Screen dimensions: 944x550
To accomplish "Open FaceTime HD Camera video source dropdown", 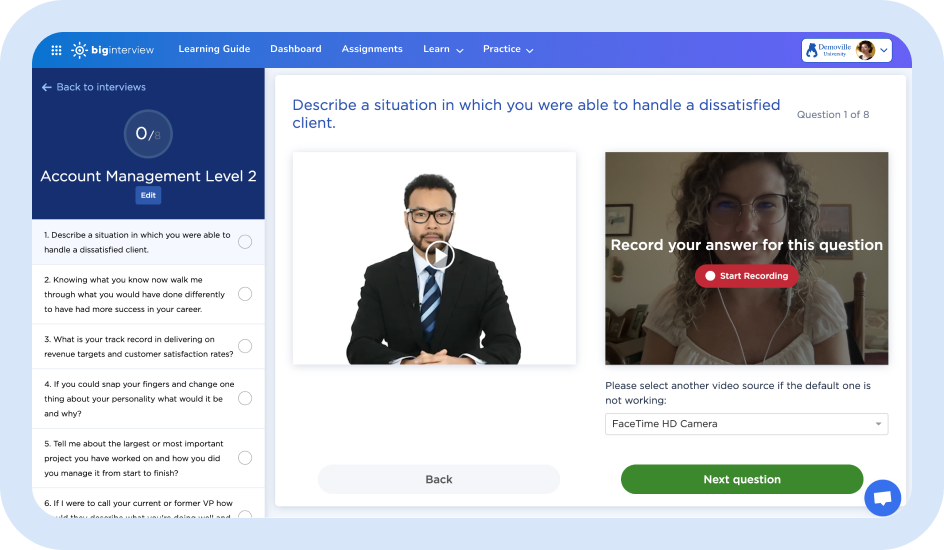I will (x=746, y=424).
